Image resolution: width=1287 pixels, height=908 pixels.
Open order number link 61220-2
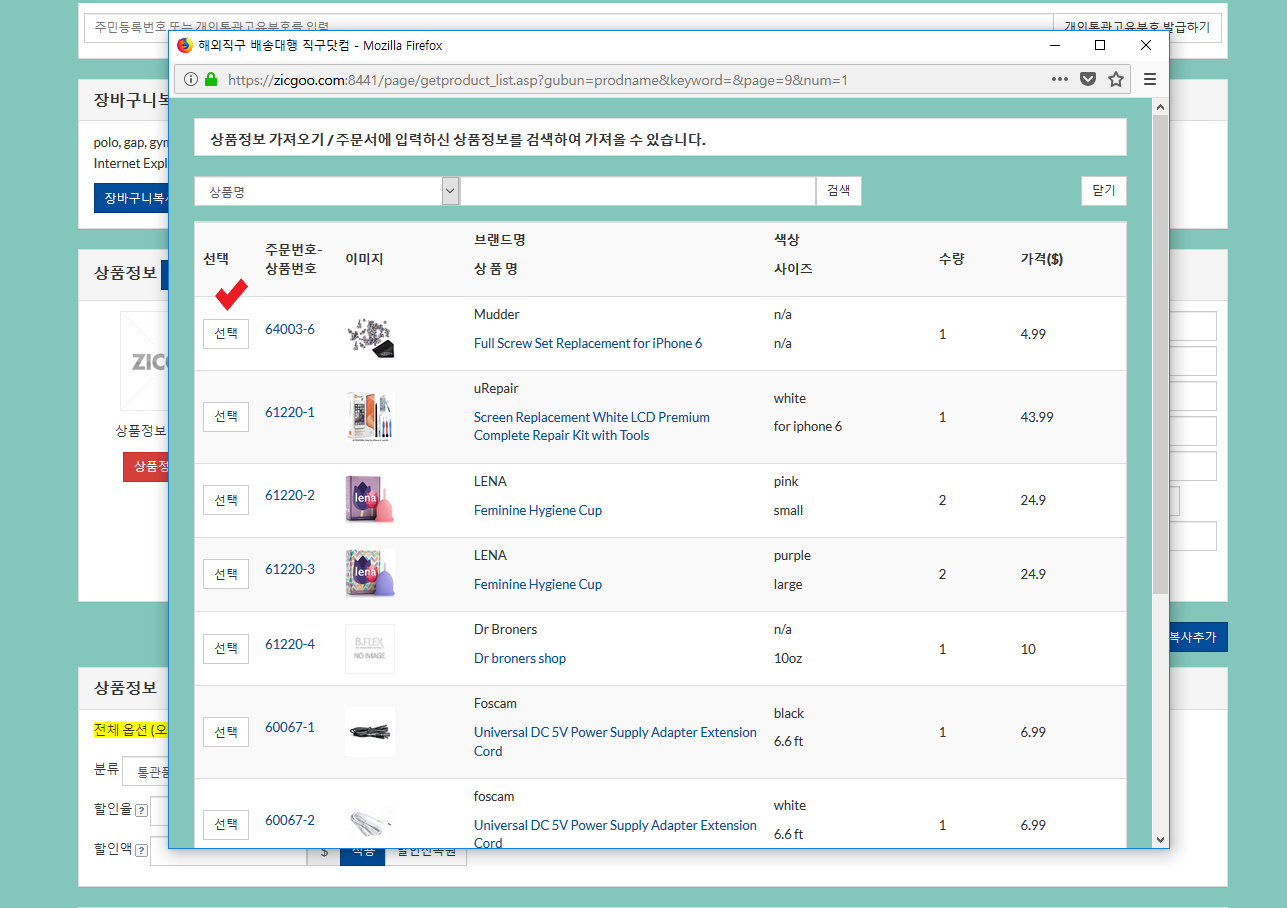click(x=290, y=495)
